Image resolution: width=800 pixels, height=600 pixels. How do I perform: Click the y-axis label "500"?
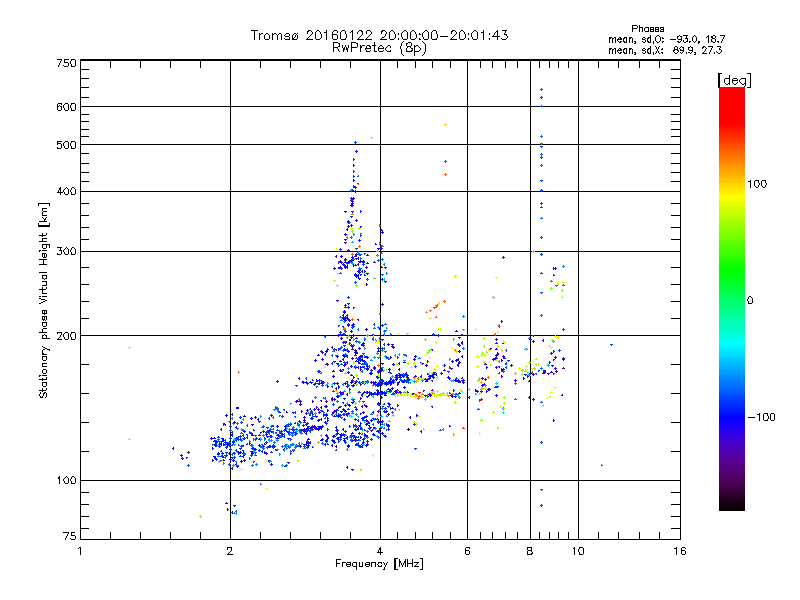pyautogui.click(x=66, y=145)
